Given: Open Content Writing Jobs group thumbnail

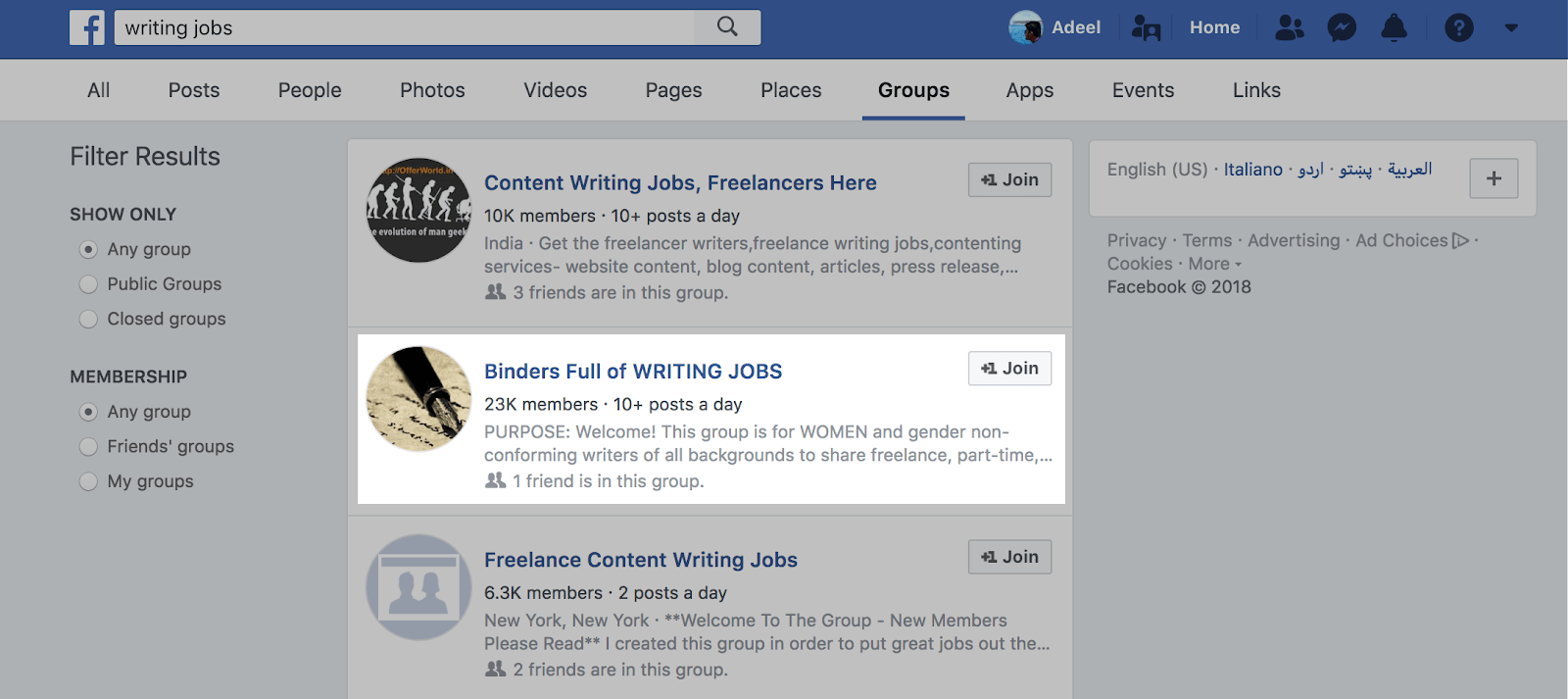Looking at the screenshot, I should pos(418,210).
